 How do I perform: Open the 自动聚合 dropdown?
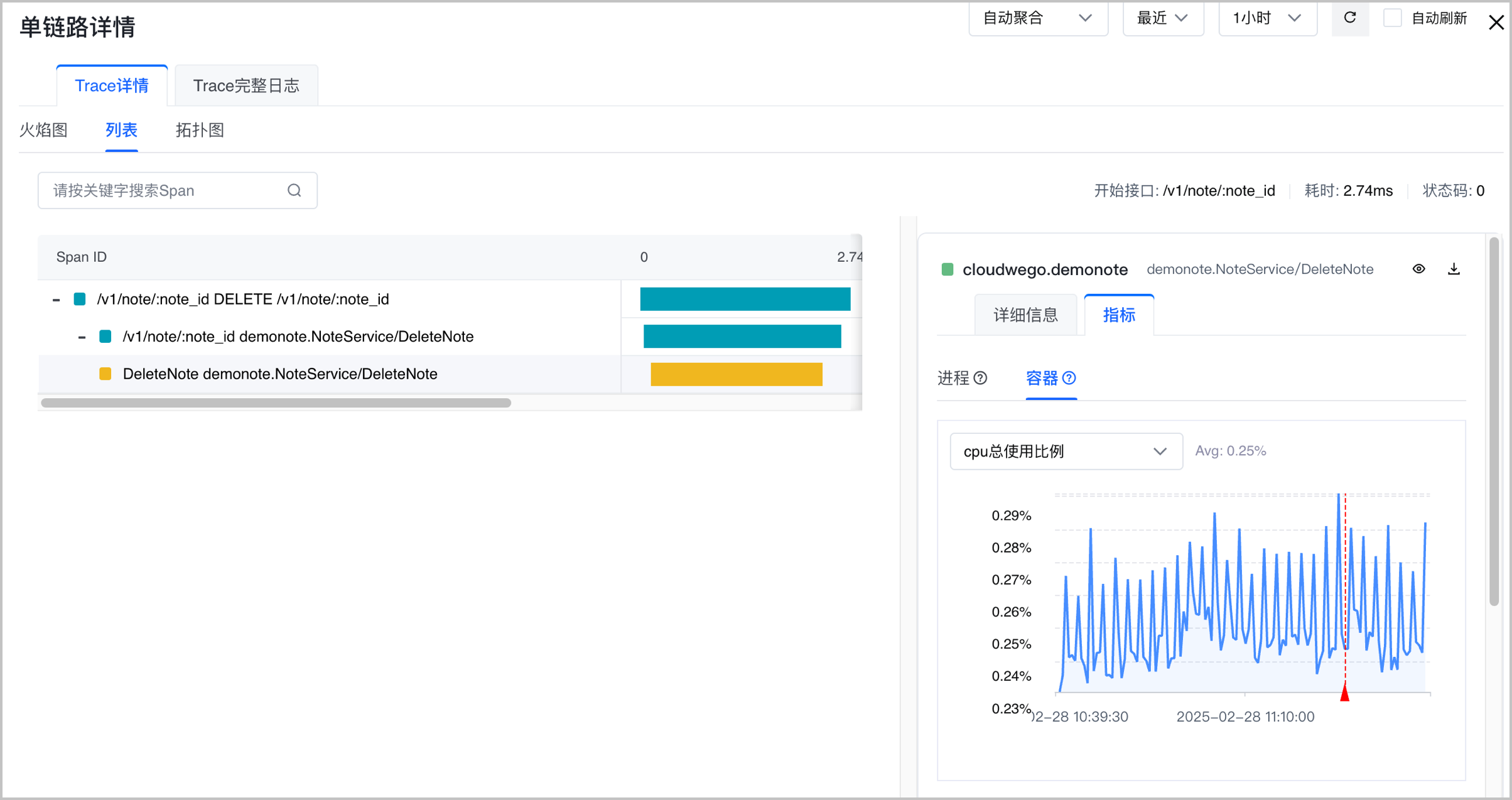pos(1038,18)
